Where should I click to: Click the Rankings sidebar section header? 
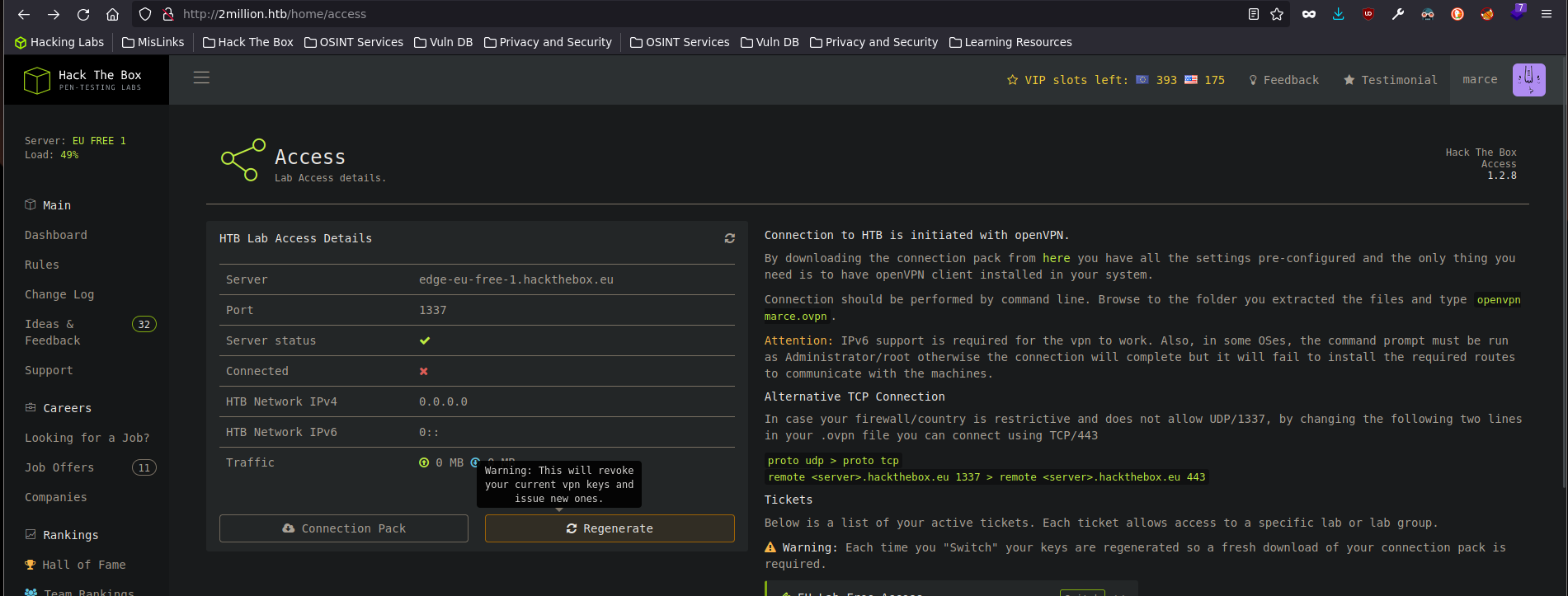tap(62, 535)
